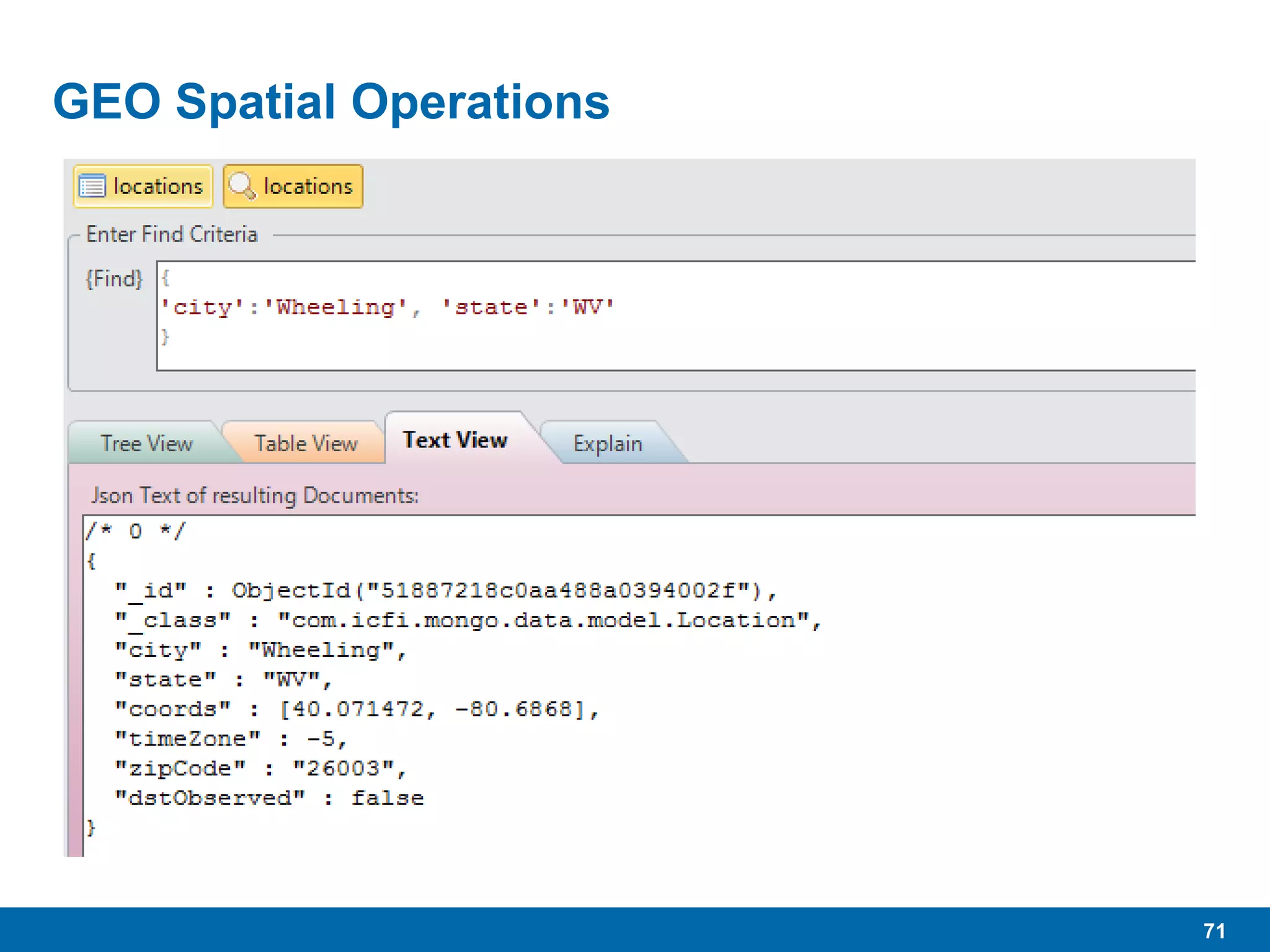Click the 'state':'WV' criteria text
This screenshot has height=952, width=1270.
coord(527,307)
